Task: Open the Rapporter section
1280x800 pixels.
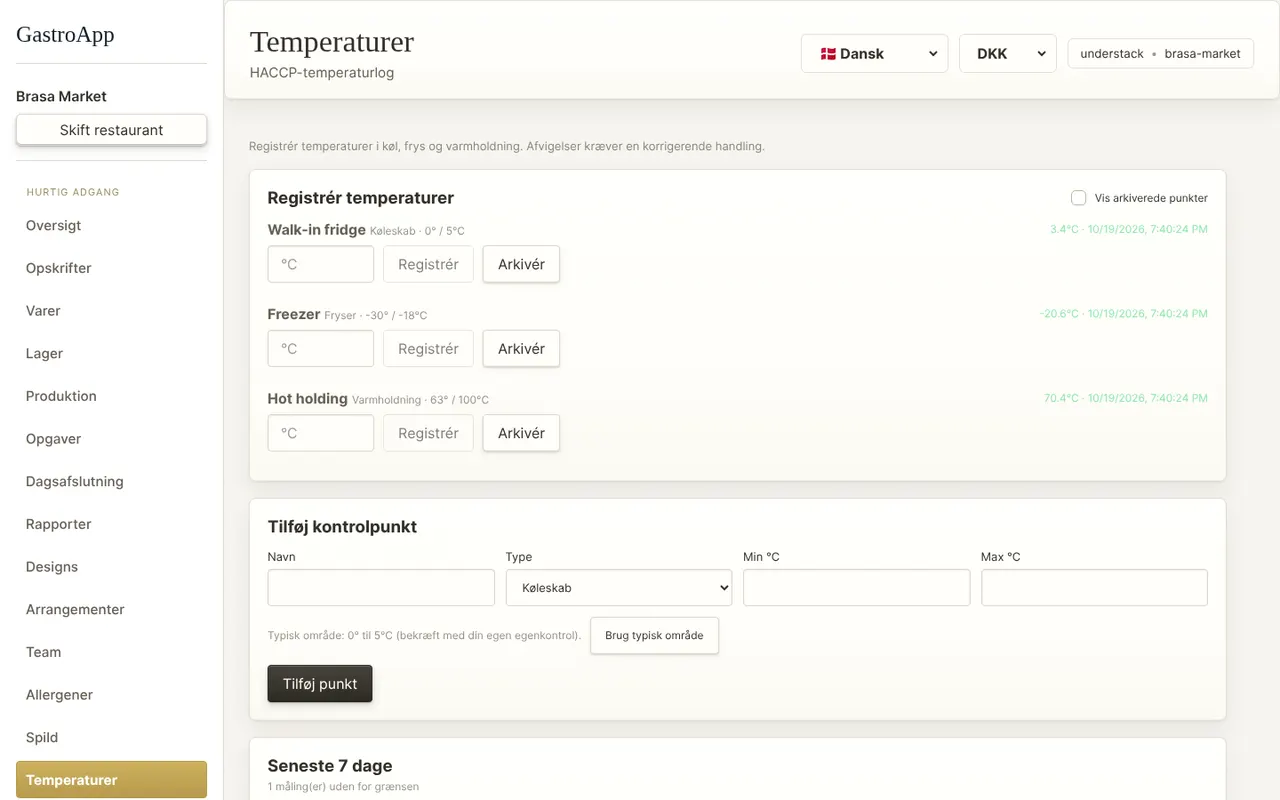Action: coord(111,524)
